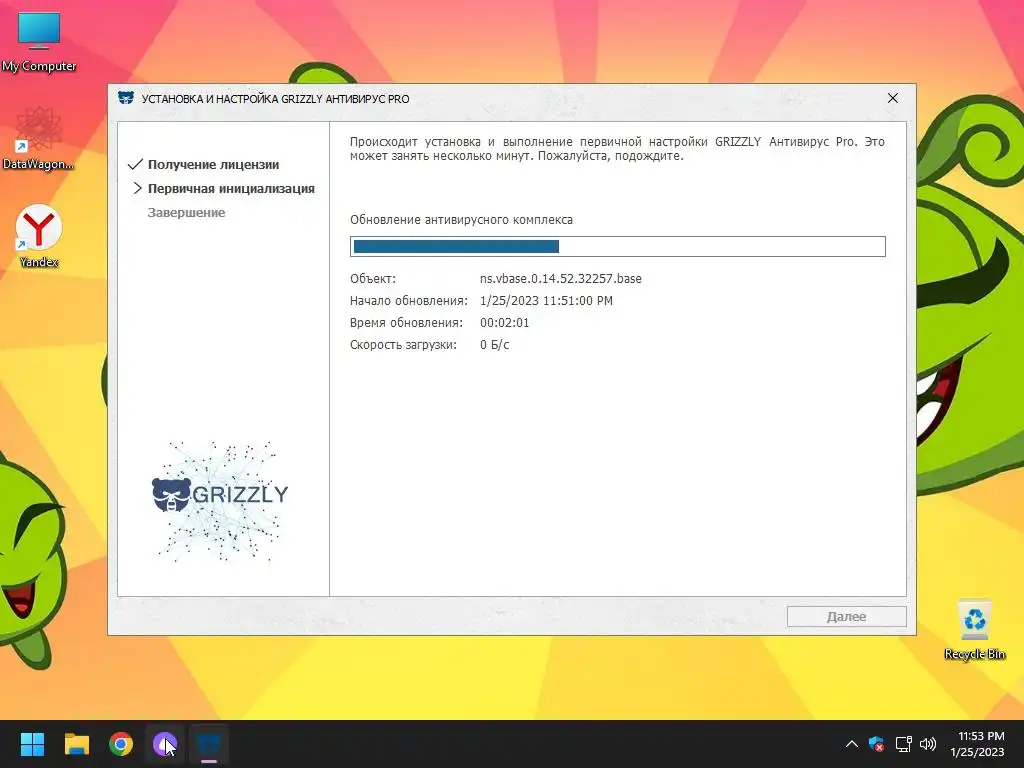Open Windows Security tray icon
The height and width of the screenshot is (768, 1024).
(x=876, y=744)
